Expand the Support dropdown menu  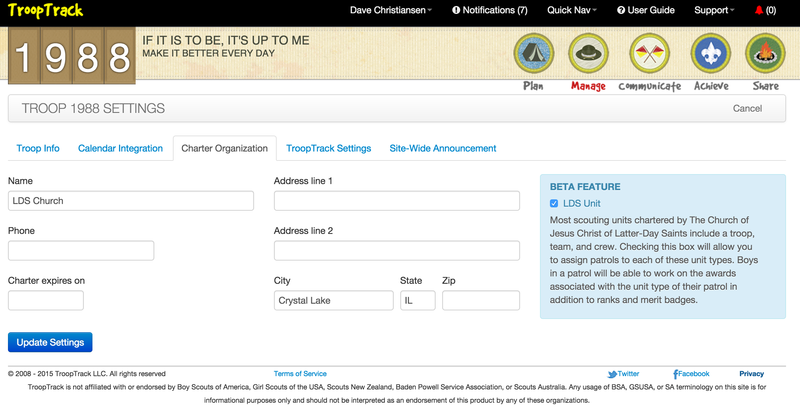point(714,10)
